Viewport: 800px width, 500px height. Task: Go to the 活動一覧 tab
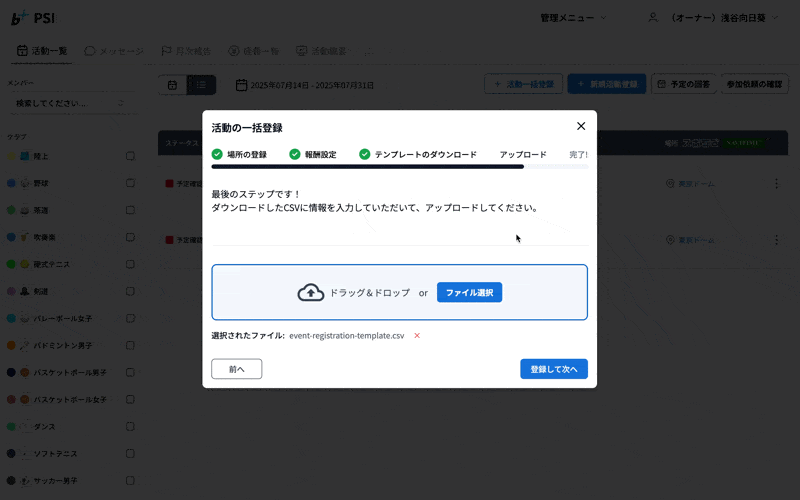(42, 51)
